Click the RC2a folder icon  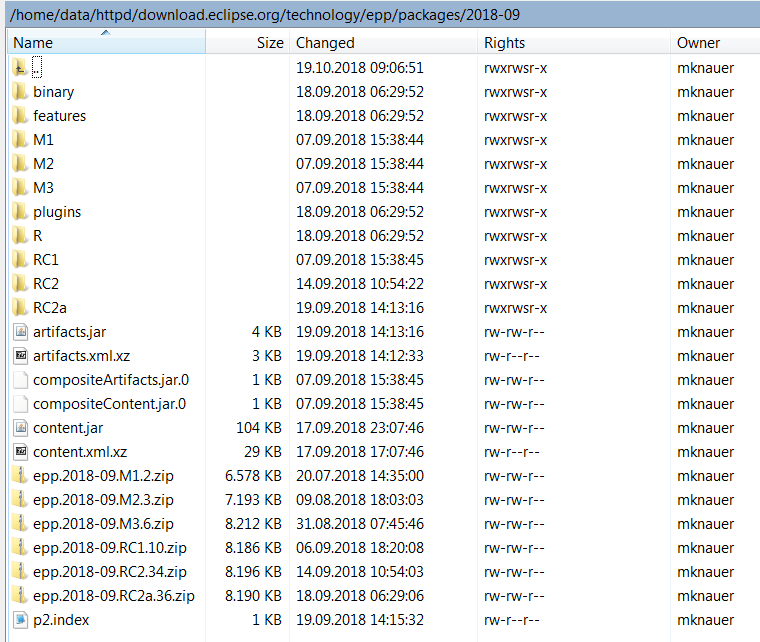pos(20,307)
